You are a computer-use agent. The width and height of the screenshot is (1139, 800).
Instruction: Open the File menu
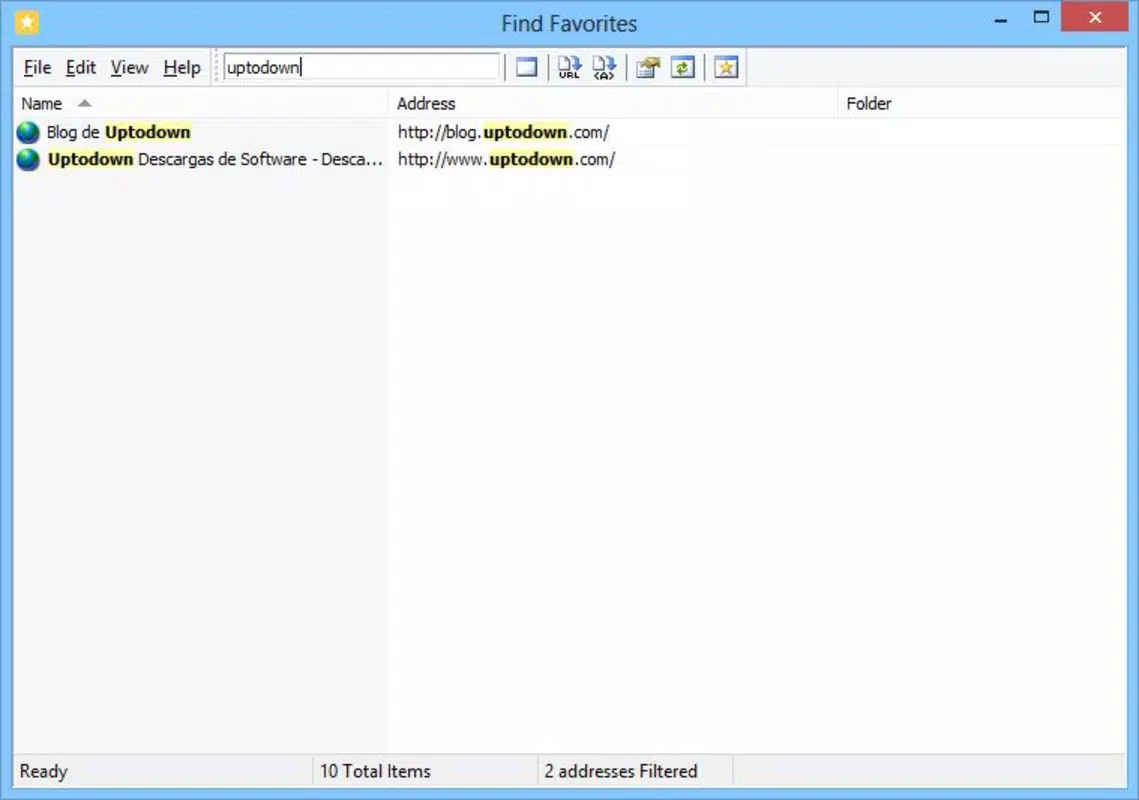point(37,68)
